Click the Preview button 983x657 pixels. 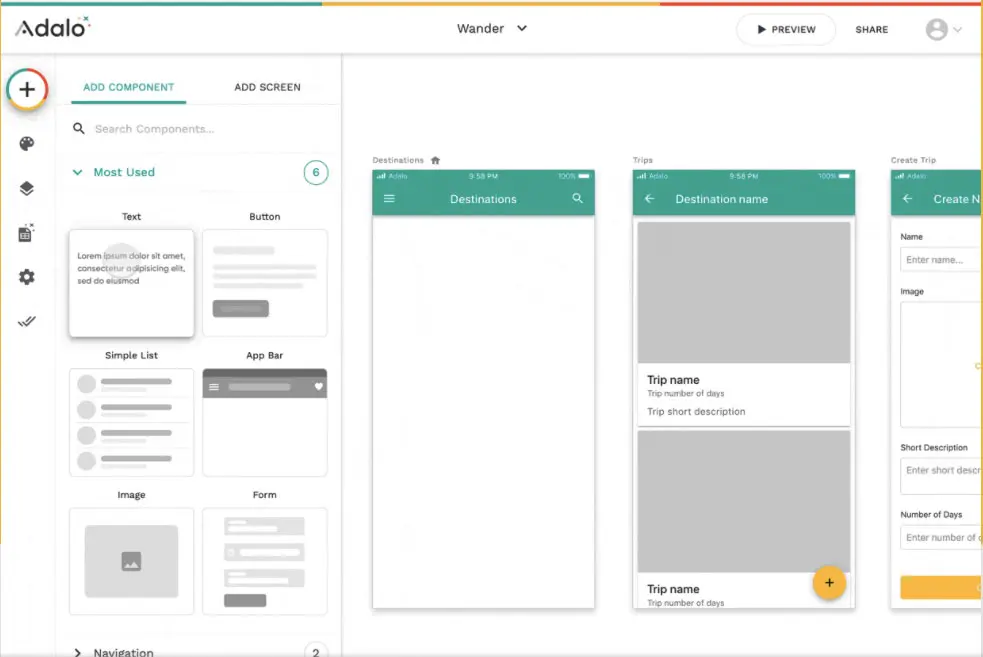[x=786, y=29]
